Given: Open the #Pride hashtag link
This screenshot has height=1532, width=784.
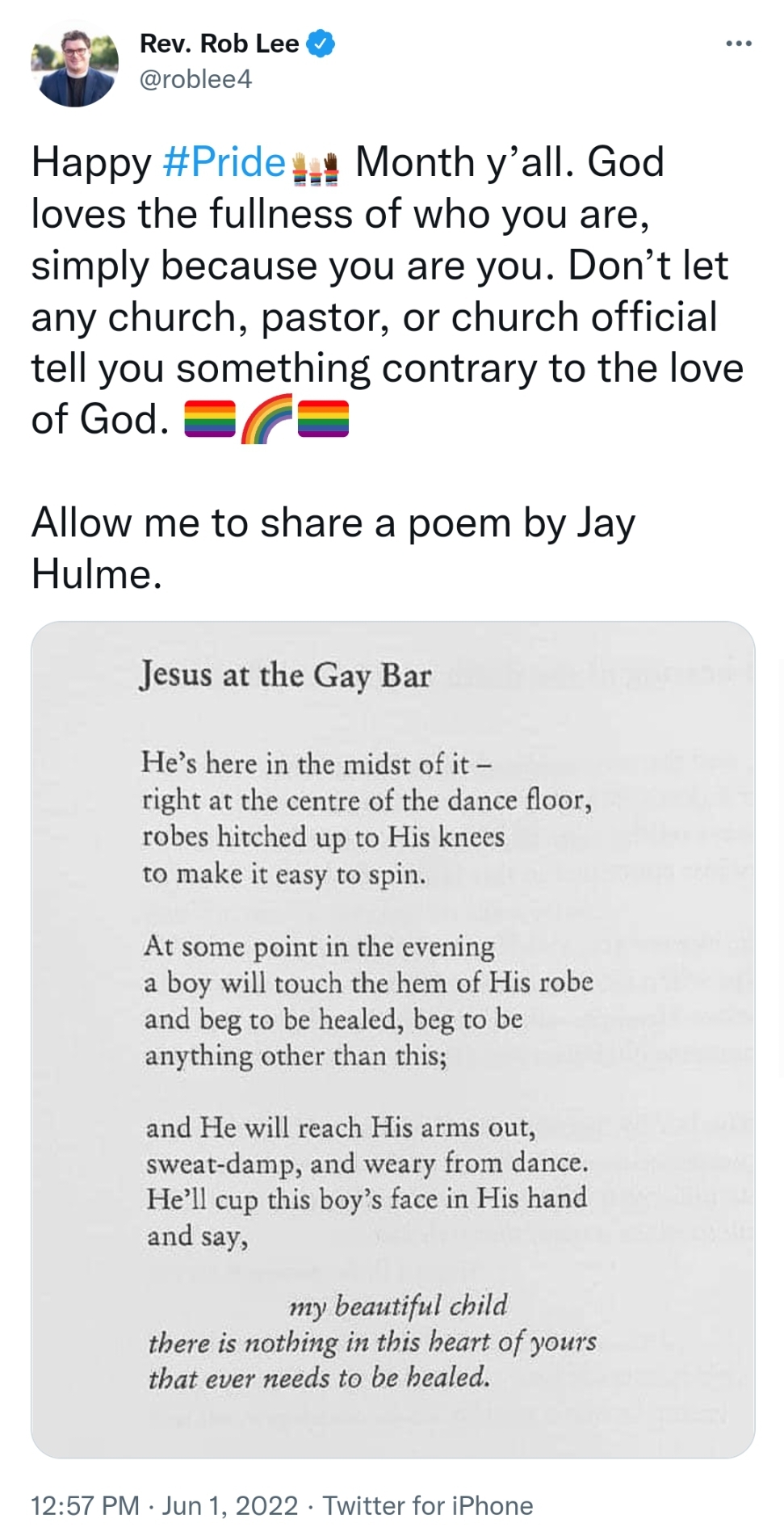Looking at the screenshot, I should [224, 162].
